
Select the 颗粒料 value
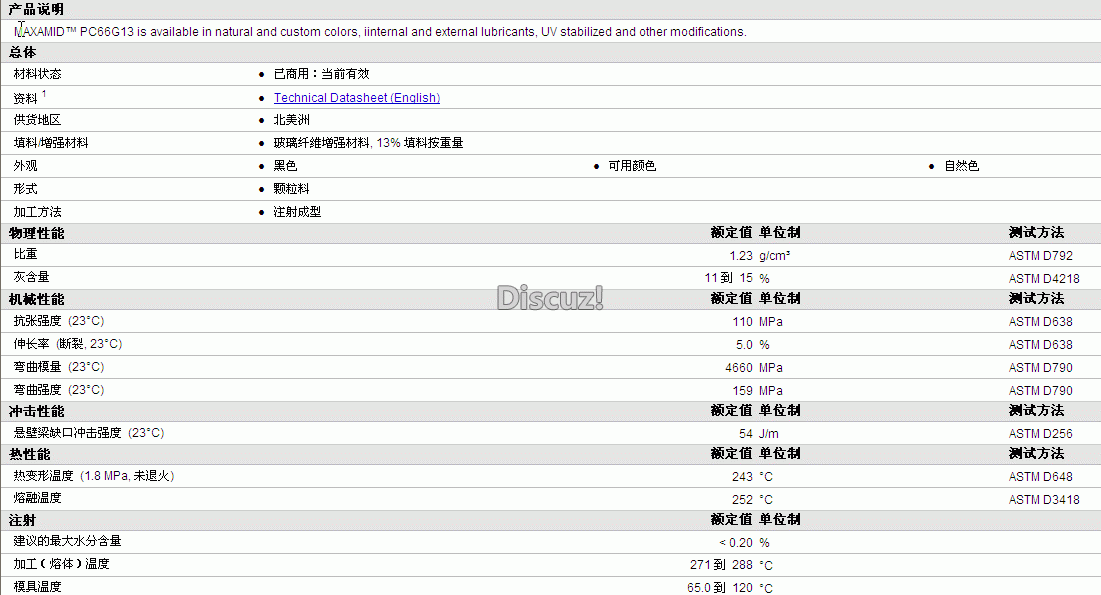(x=291, y=189)
